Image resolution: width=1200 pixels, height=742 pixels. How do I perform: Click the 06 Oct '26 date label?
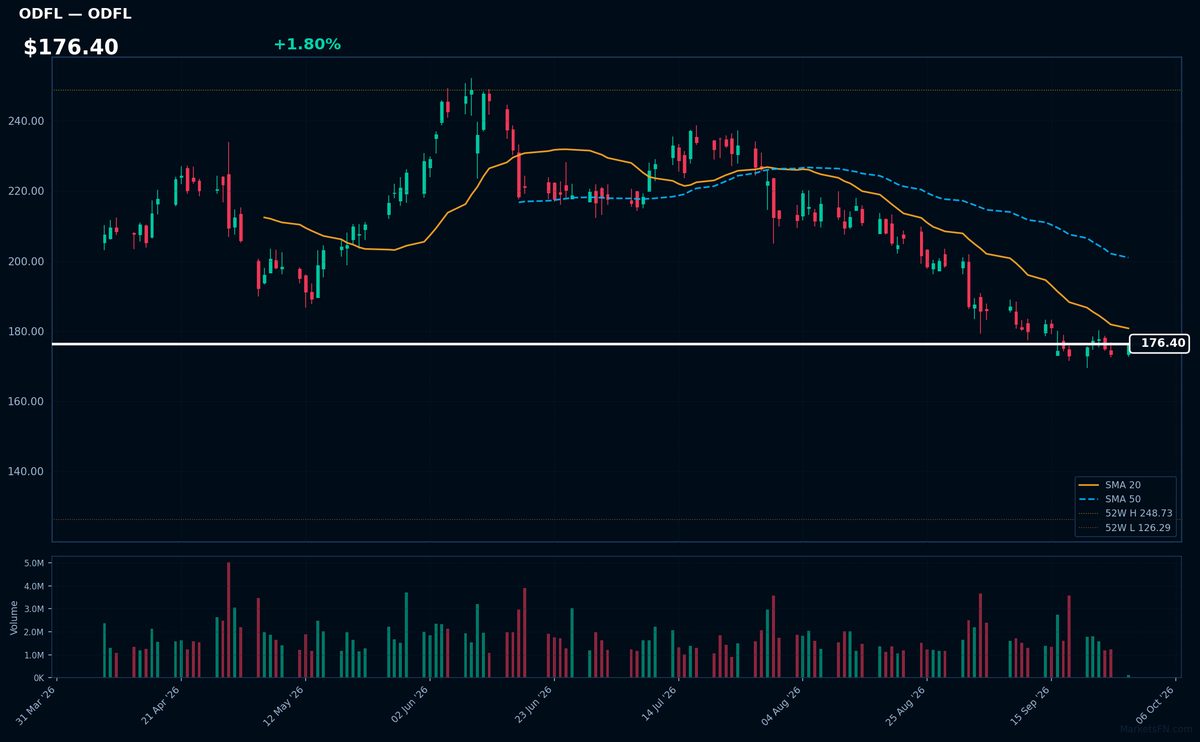pos(1154,705)
